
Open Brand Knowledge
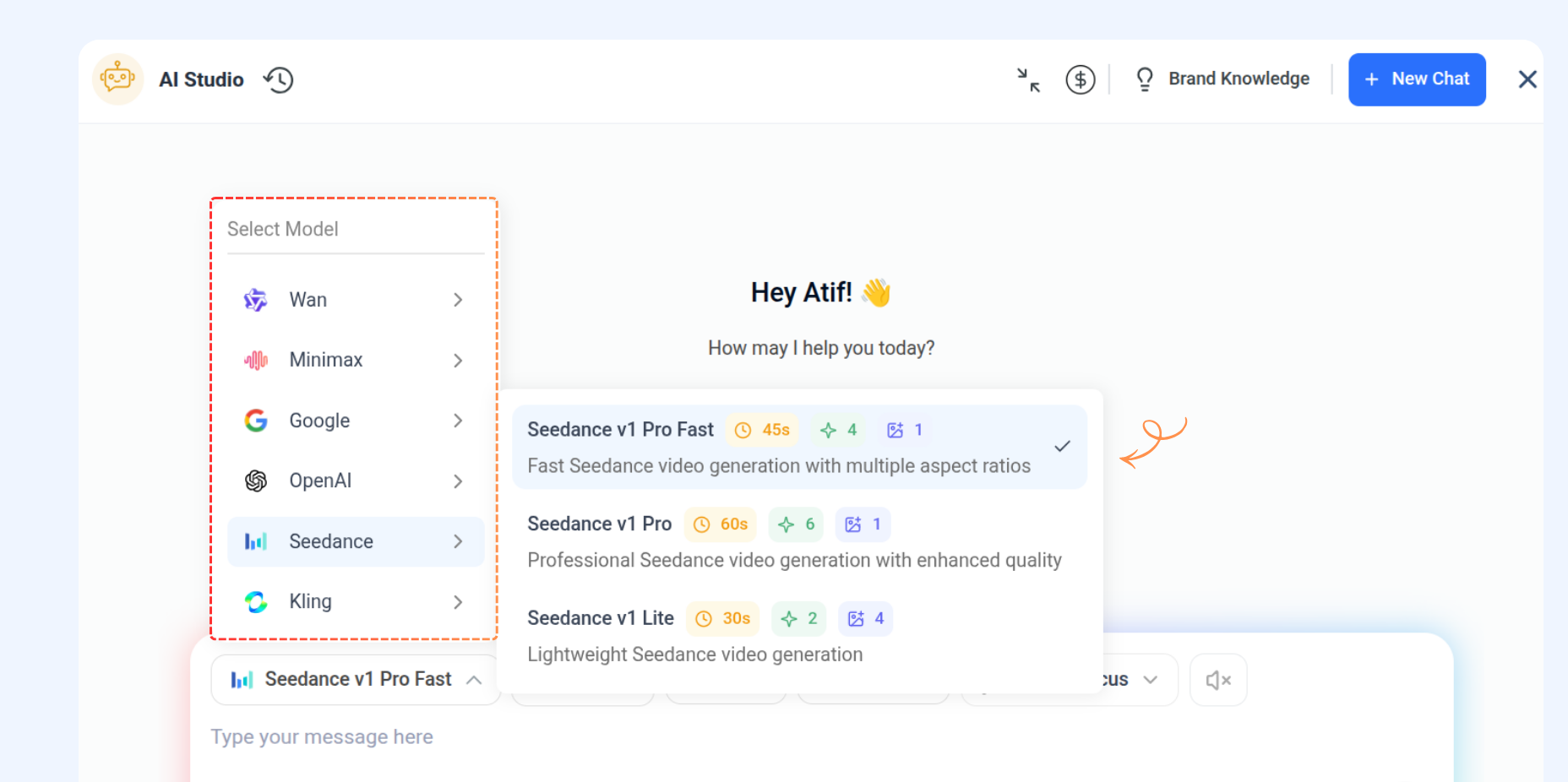click(1222, 79)
